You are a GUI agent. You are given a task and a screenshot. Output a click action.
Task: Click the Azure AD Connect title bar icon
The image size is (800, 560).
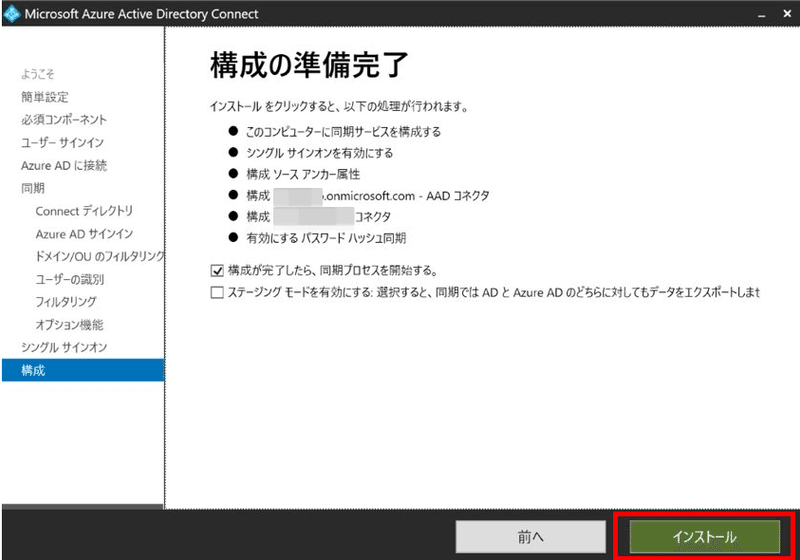click(x=11, y=14)
